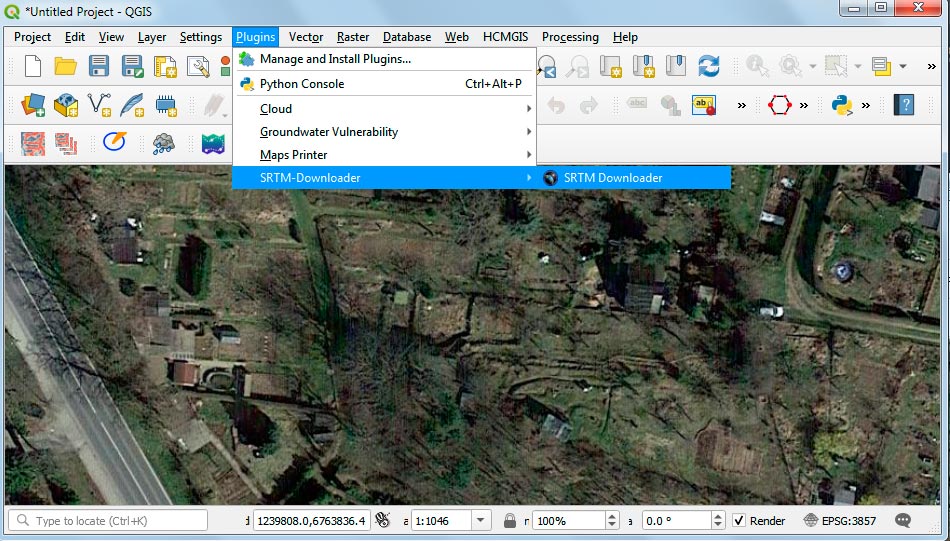Click the Zoom Last magnifier icon

tap(546, 66)
